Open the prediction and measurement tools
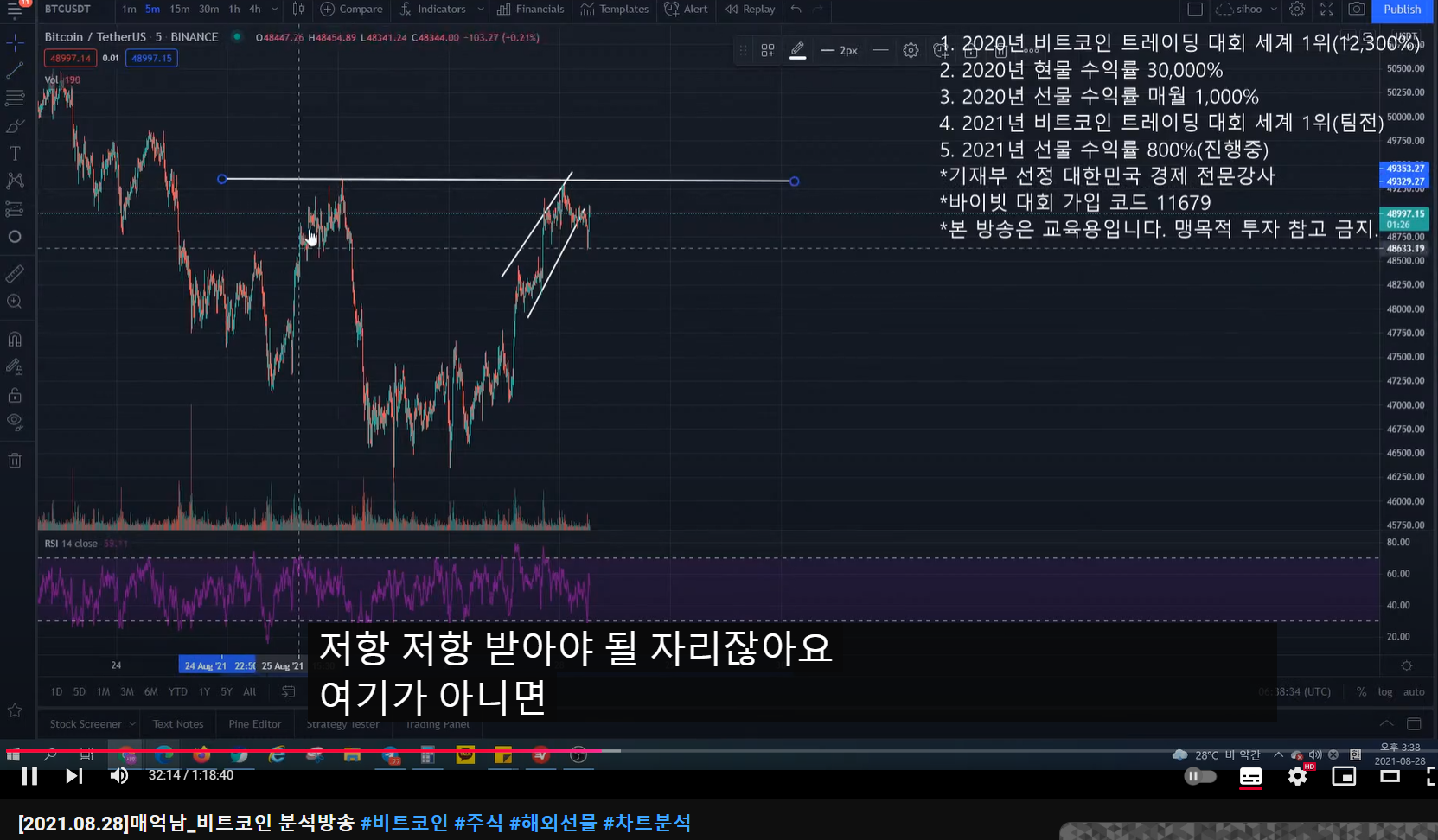This screenshot has width=1438, height=840. point(15,209)
